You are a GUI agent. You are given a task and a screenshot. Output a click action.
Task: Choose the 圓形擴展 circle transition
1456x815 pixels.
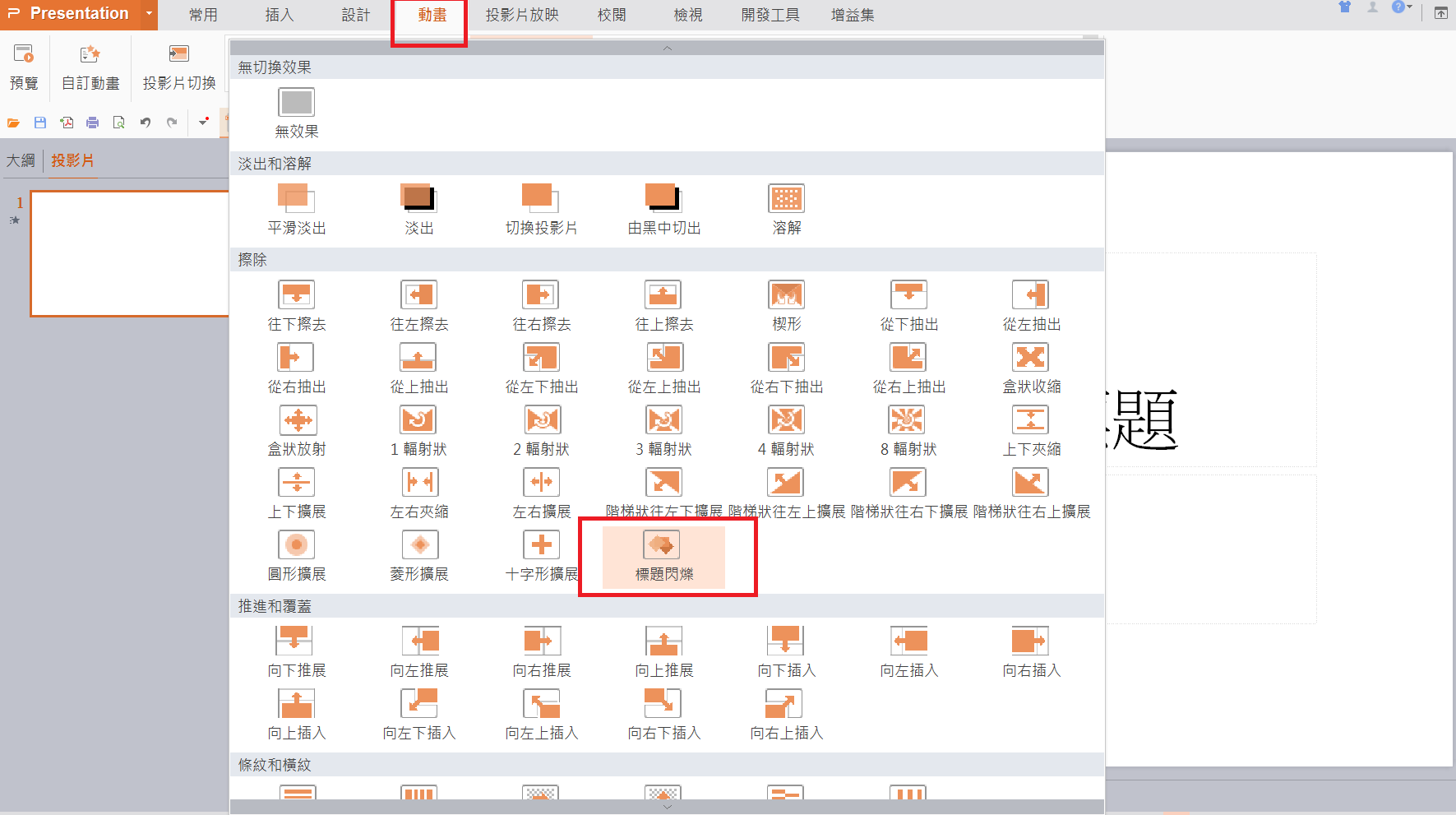(x=297, y=556)
